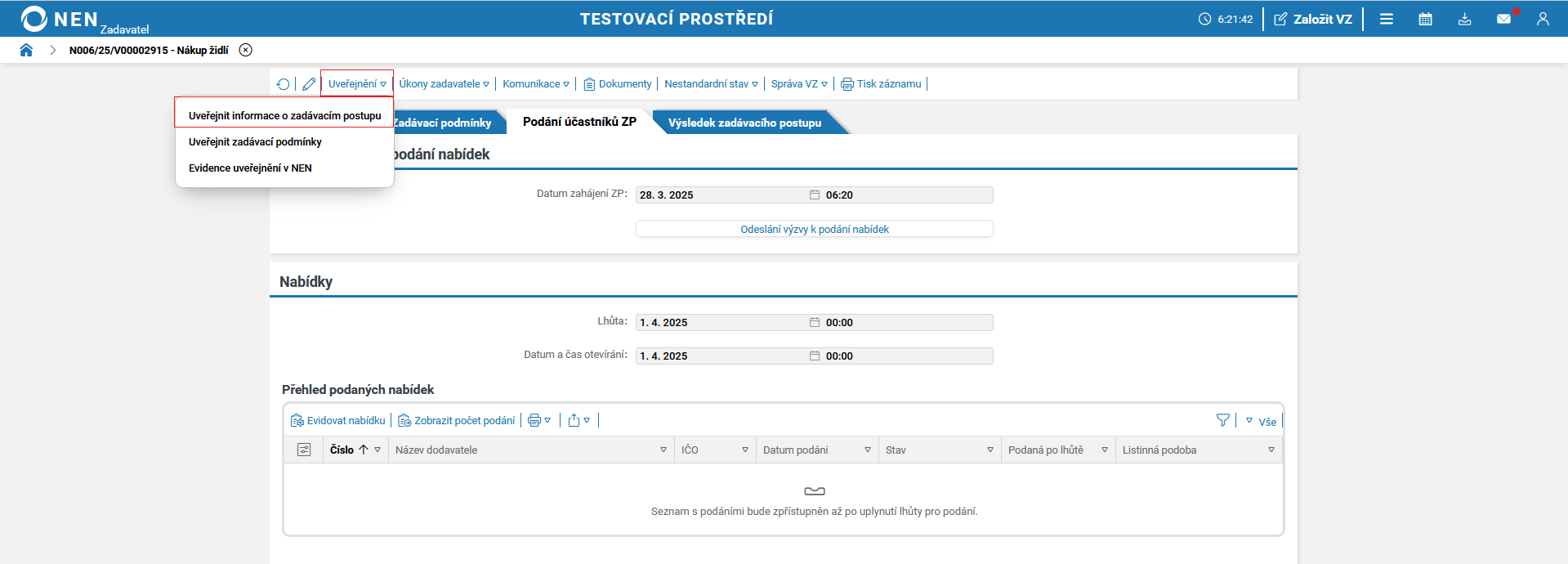Screen dimensions: 1568x564
Task: Open the hamburger menu icon
Action: tap(1387, 19)
